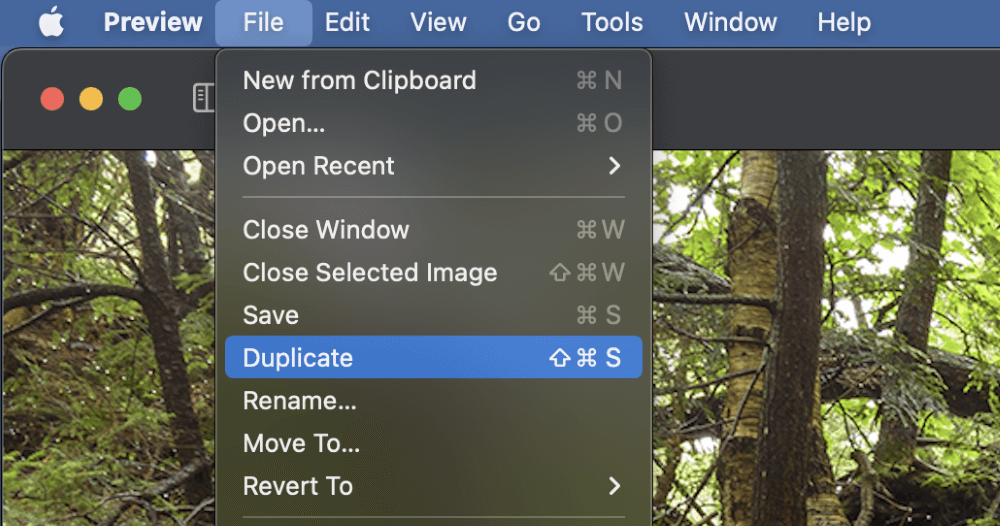Screen dimensions: 1000x526
Task: Choose New from Clipboard
Action: 433,80
